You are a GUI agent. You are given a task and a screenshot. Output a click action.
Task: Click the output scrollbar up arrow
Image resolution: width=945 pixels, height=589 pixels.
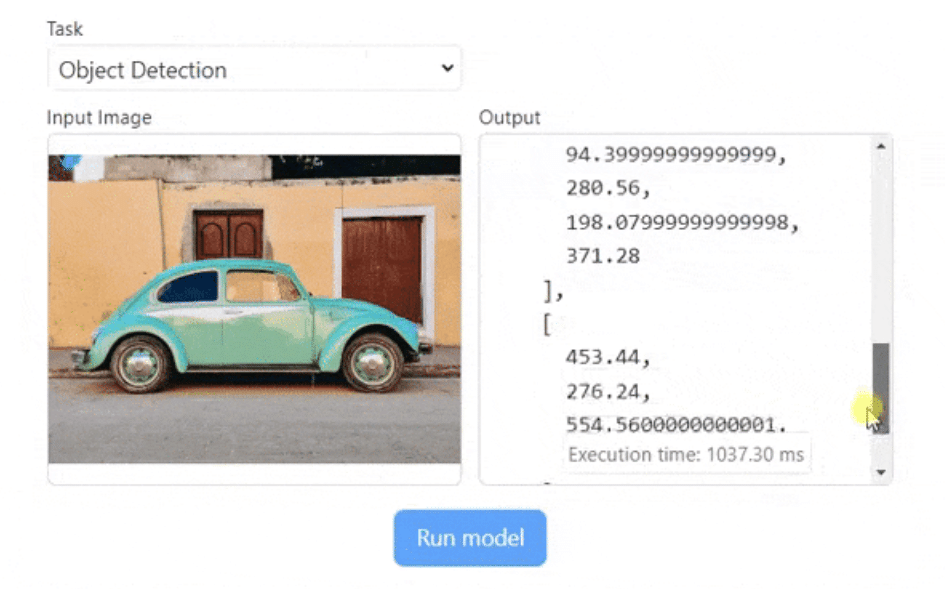pos(881,146)
